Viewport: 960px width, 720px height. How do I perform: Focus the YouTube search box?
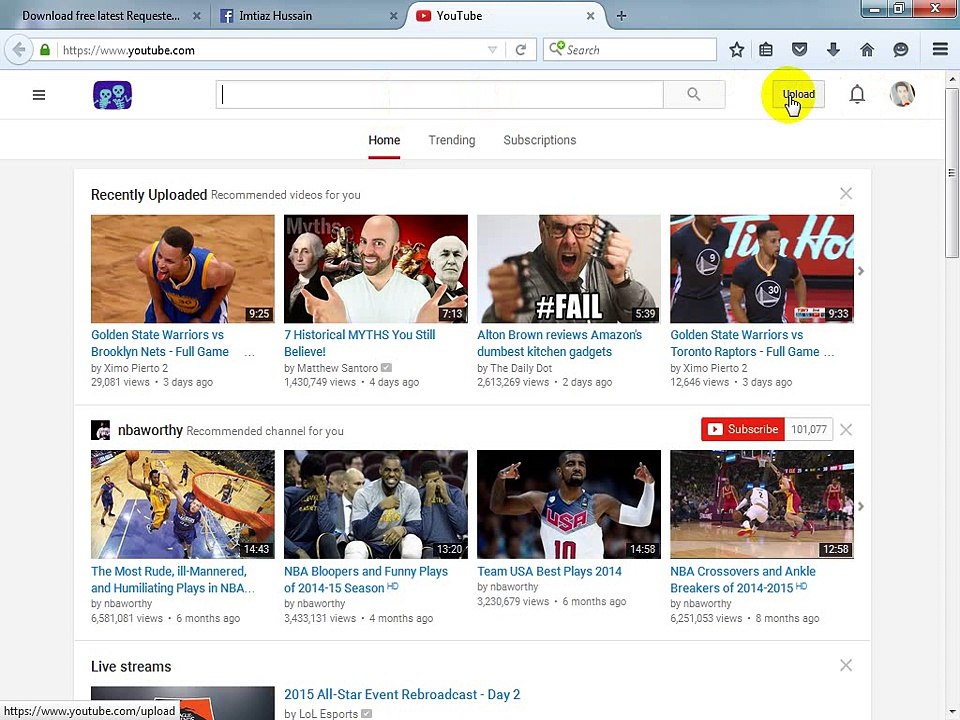tap(440, 94)
